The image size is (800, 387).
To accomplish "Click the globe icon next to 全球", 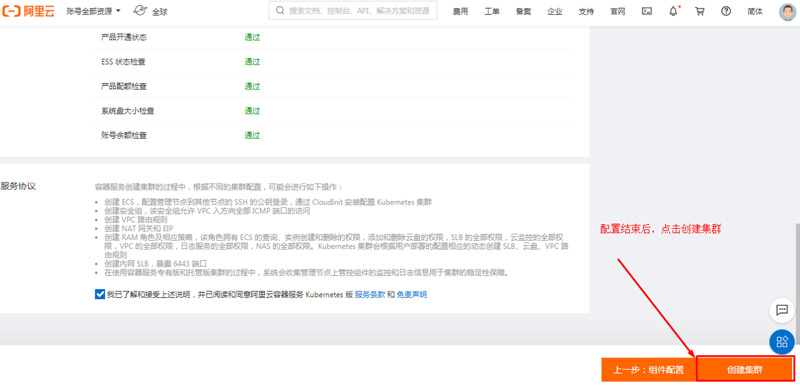I will [x=140, y=11].
